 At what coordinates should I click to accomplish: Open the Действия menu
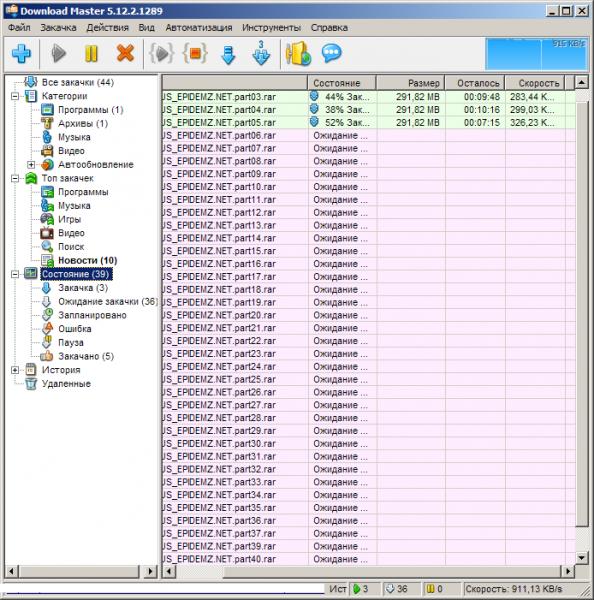pyautogui.click(x=108, y=28)
